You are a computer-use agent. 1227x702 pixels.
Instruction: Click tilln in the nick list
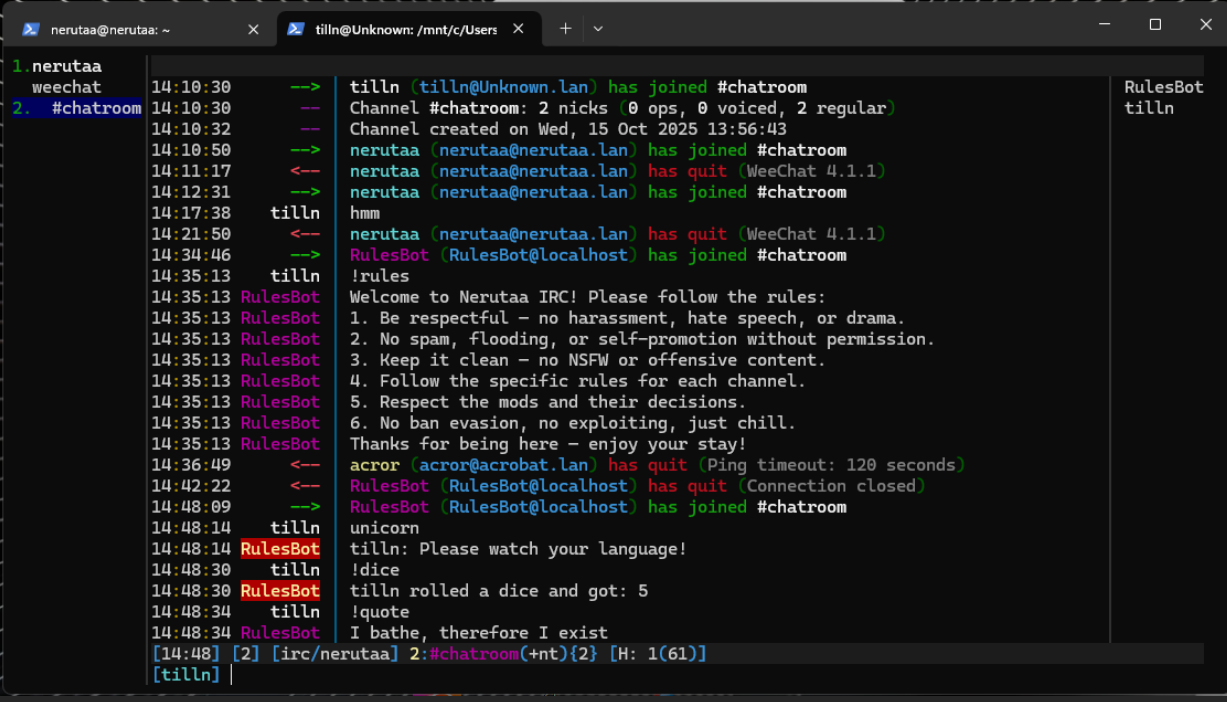click(1149, 108)
